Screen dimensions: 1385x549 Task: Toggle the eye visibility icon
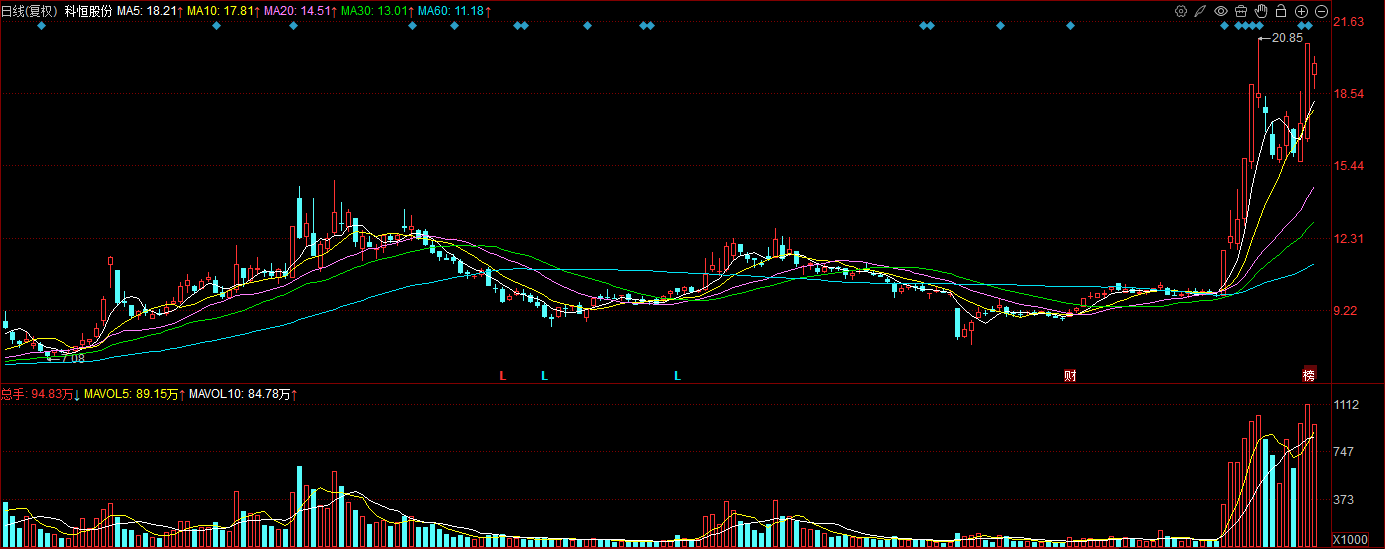tap(1221, 11)
